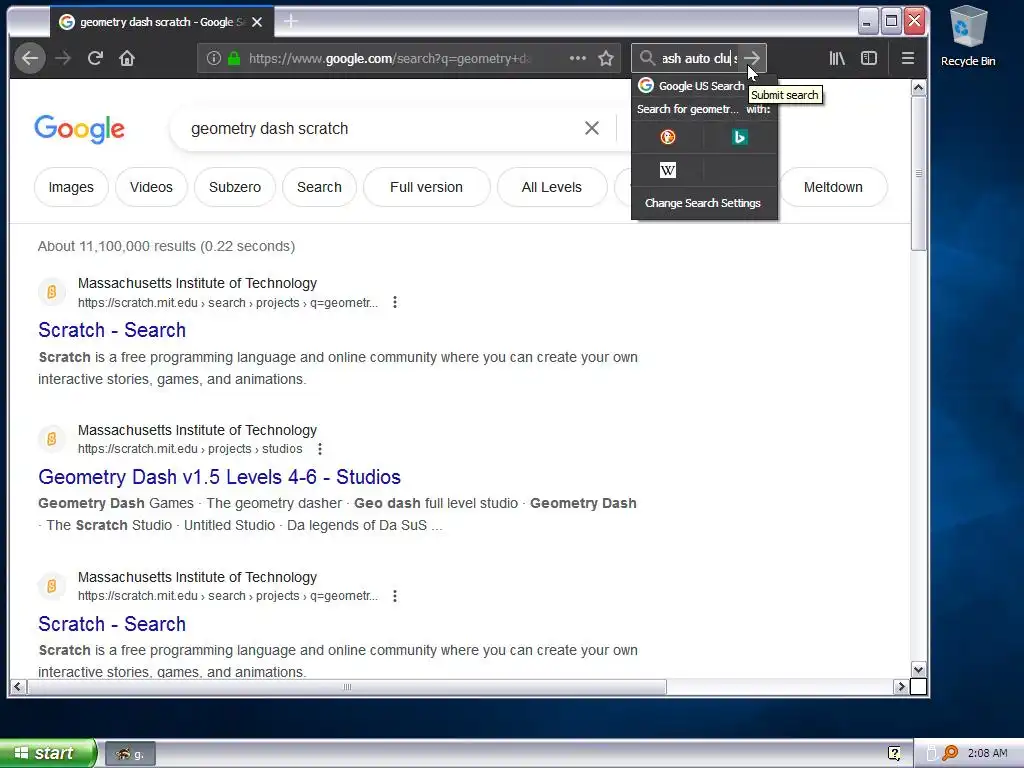Select the Meltdown chip

pos(833,187)
